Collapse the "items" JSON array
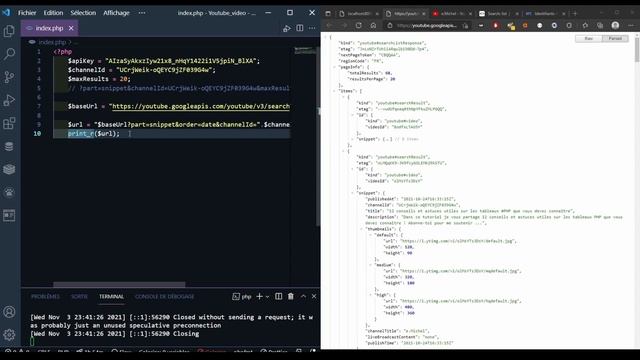 [334, 91]
